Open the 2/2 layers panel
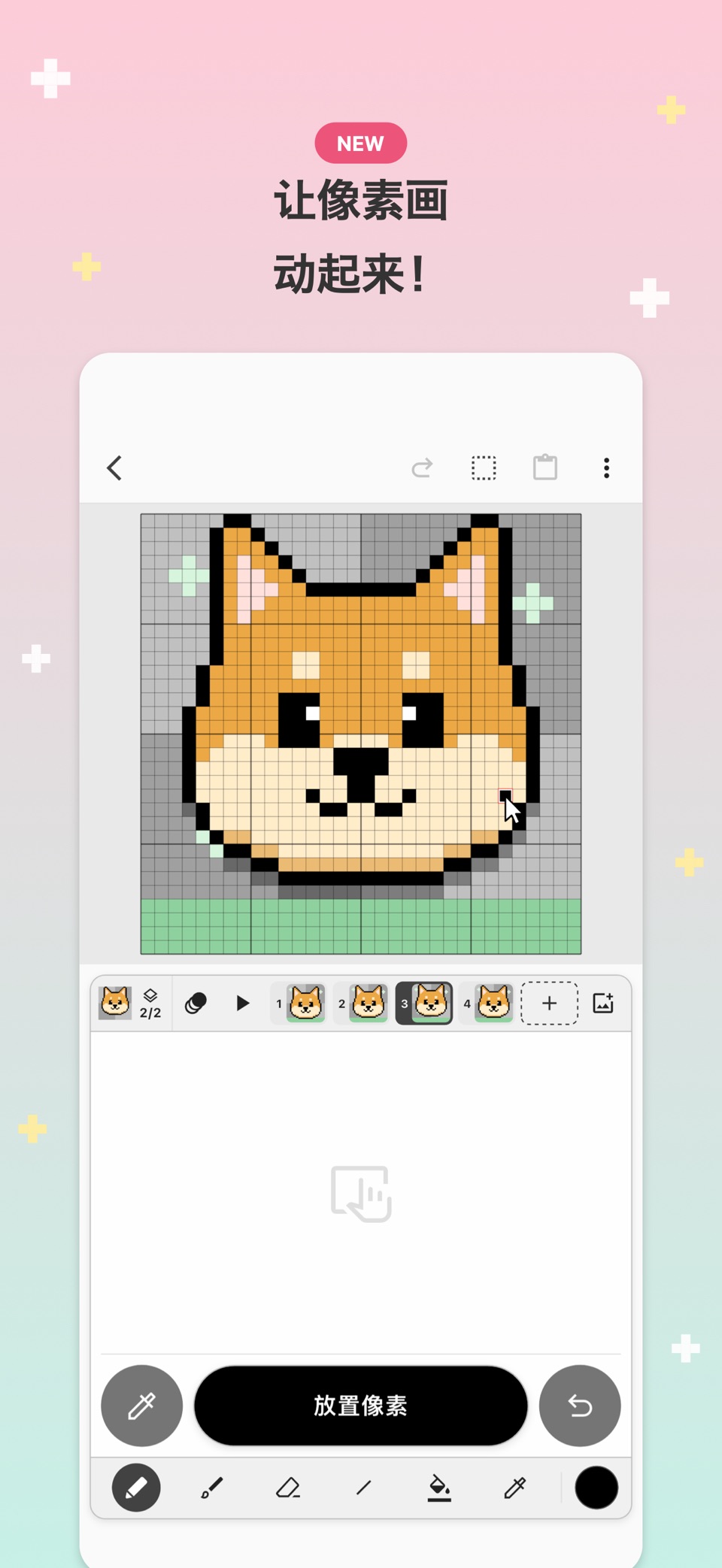 (x=150, y=1003)
